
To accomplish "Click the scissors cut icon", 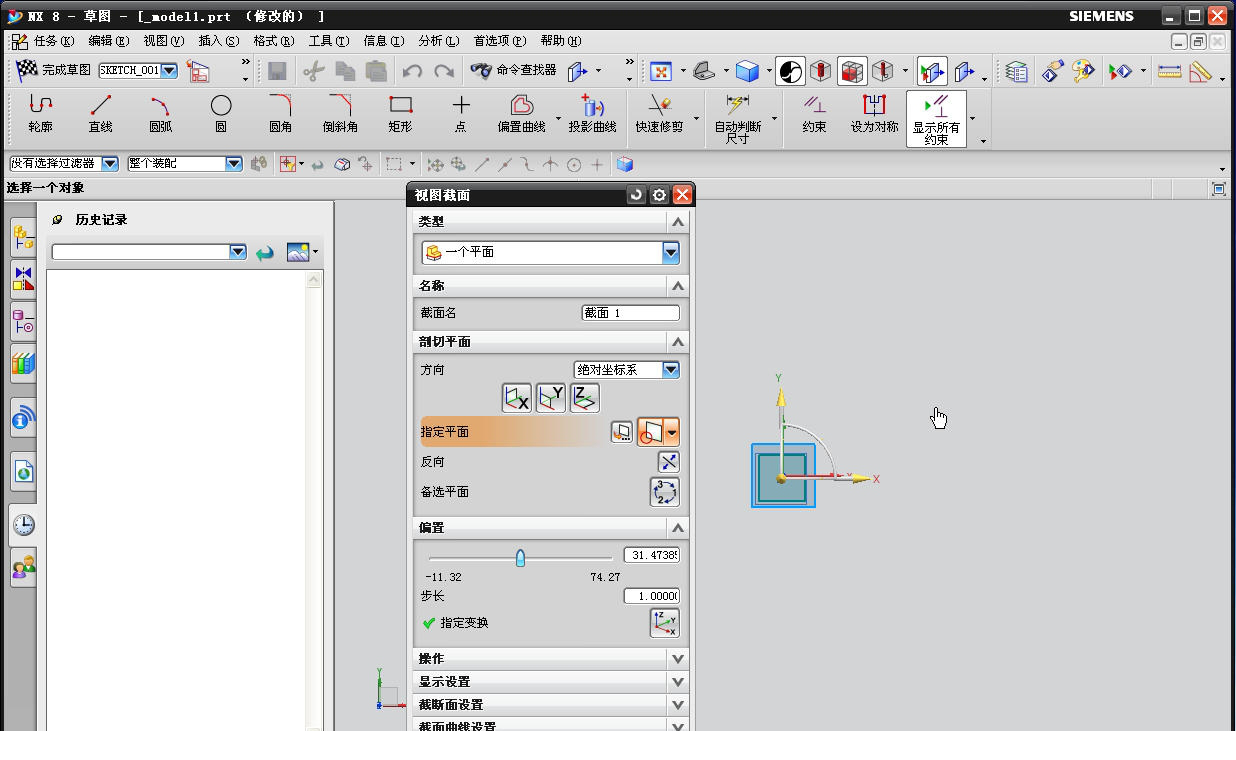I will tap(313, 71).
